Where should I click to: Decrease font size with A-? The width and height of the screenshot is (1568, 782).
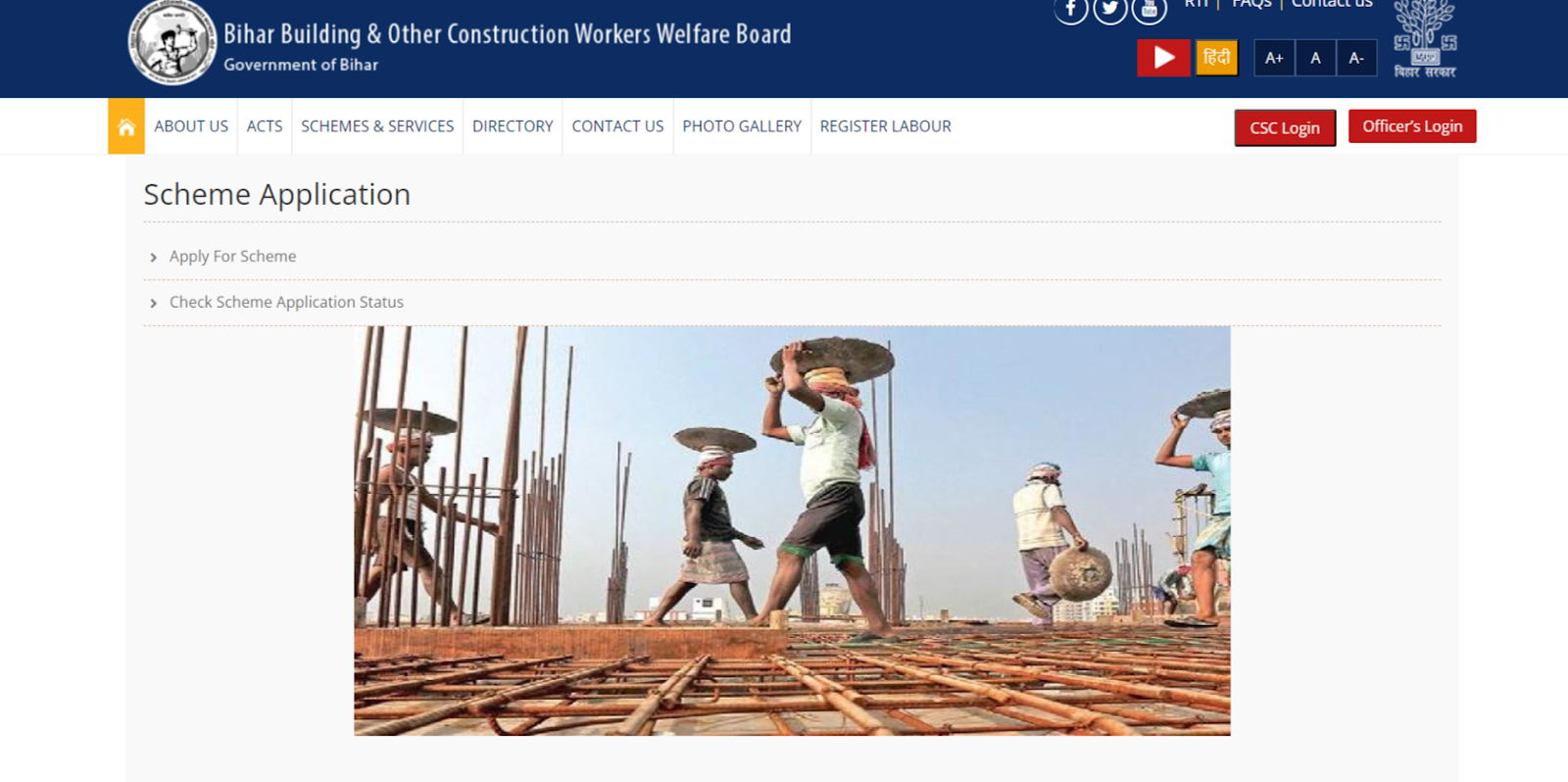(x=1356, y=58)
